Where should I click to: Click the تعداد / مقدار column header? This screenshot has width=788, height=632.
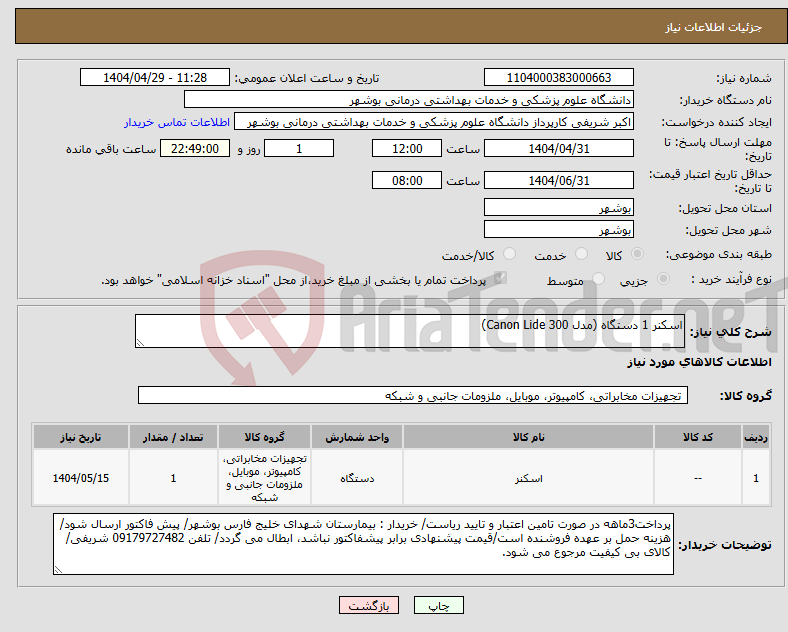coord(173,437)
